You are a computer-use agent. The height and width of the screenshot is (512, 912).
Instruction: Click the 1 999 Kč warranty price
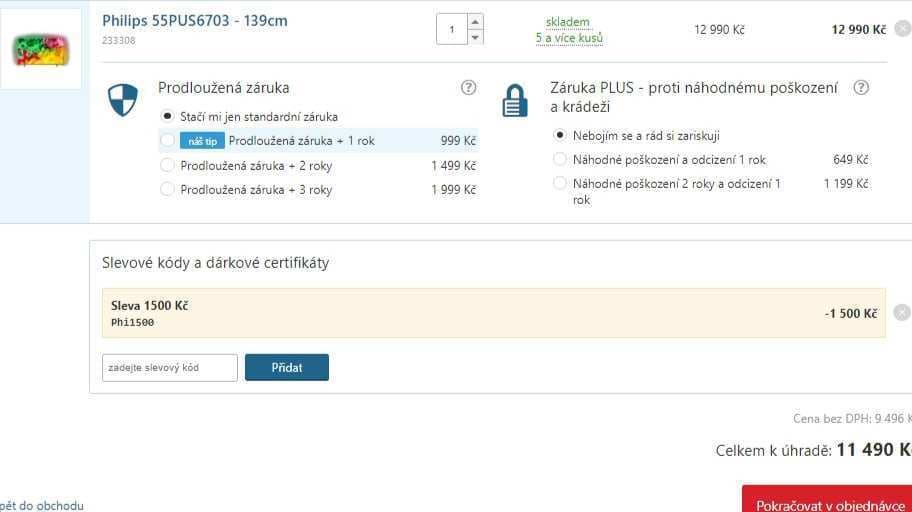(x=454, y=190)
